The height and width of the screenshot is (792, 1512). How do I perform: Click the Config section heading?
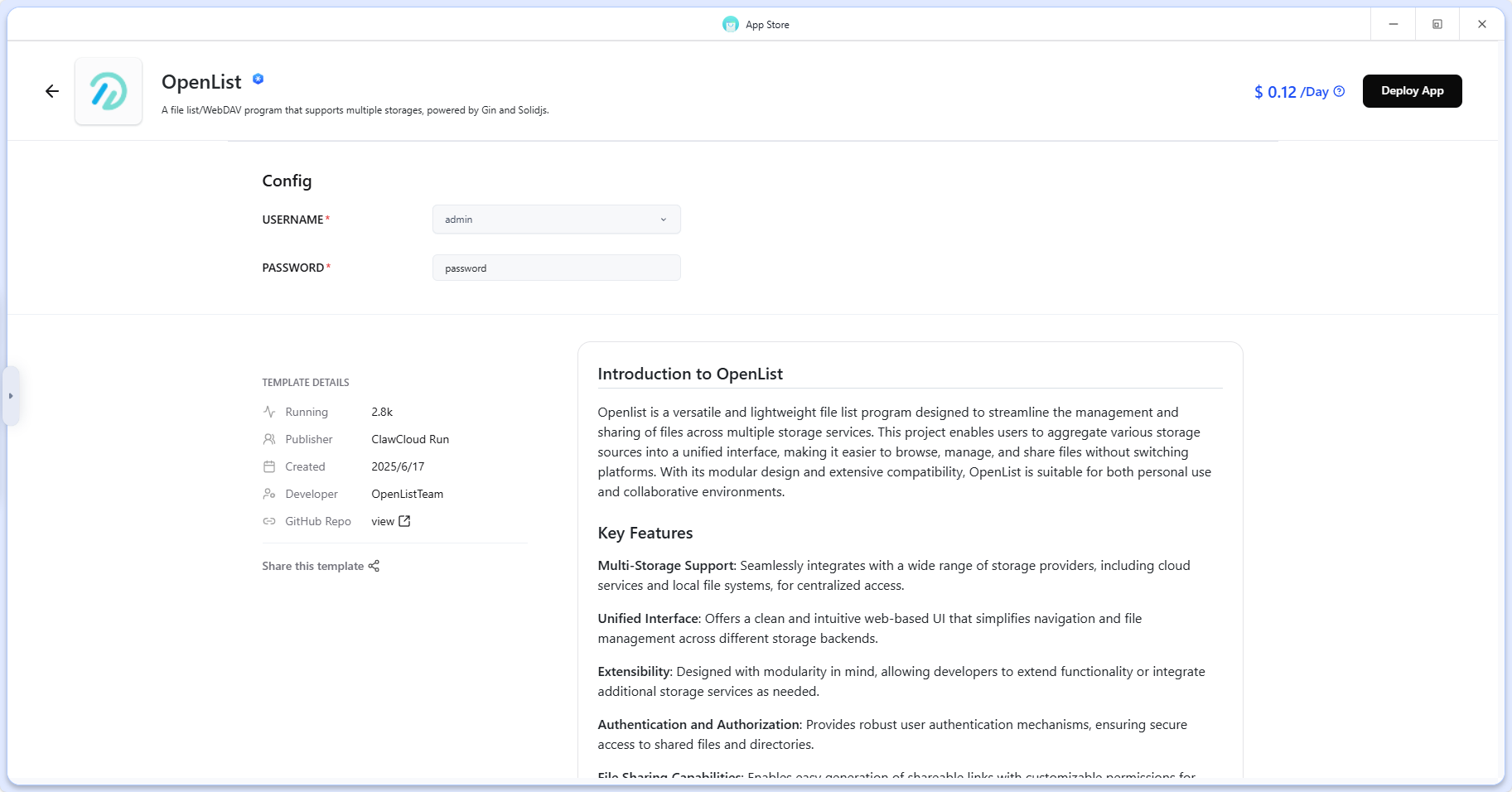287,181
